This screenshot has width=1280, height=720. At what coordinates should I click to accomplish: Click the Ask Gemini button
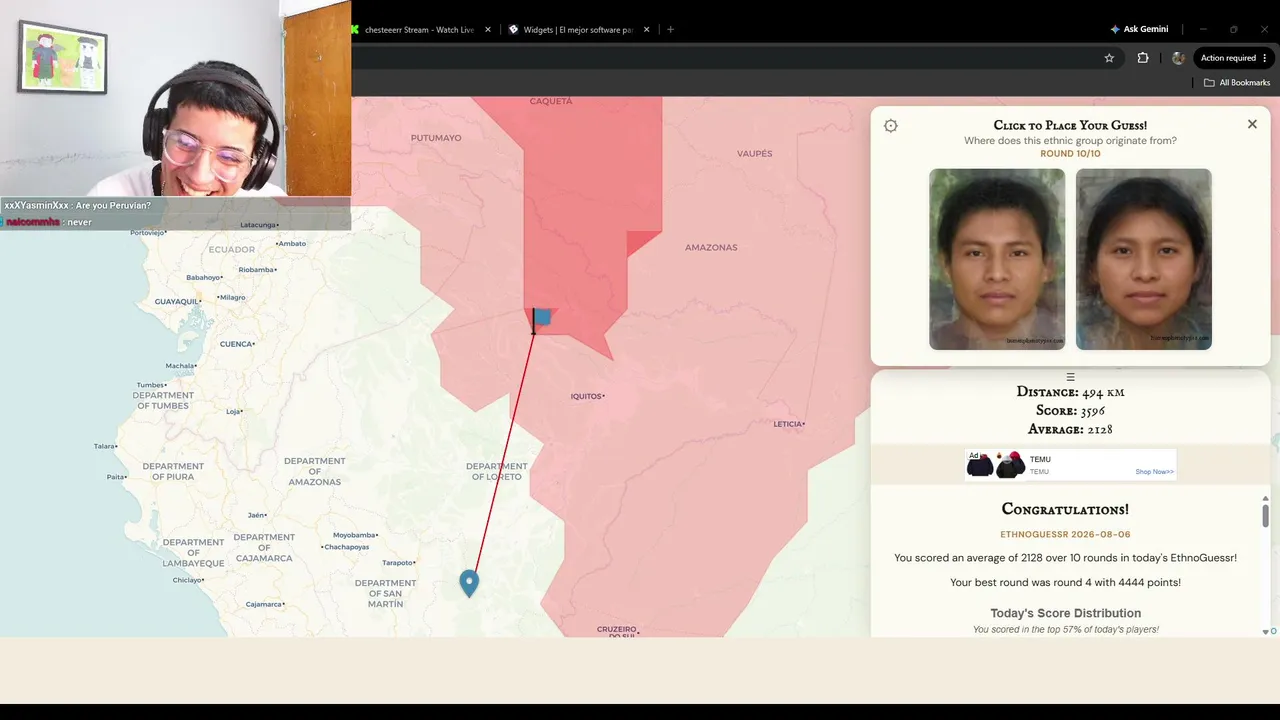click(1139, 29)
